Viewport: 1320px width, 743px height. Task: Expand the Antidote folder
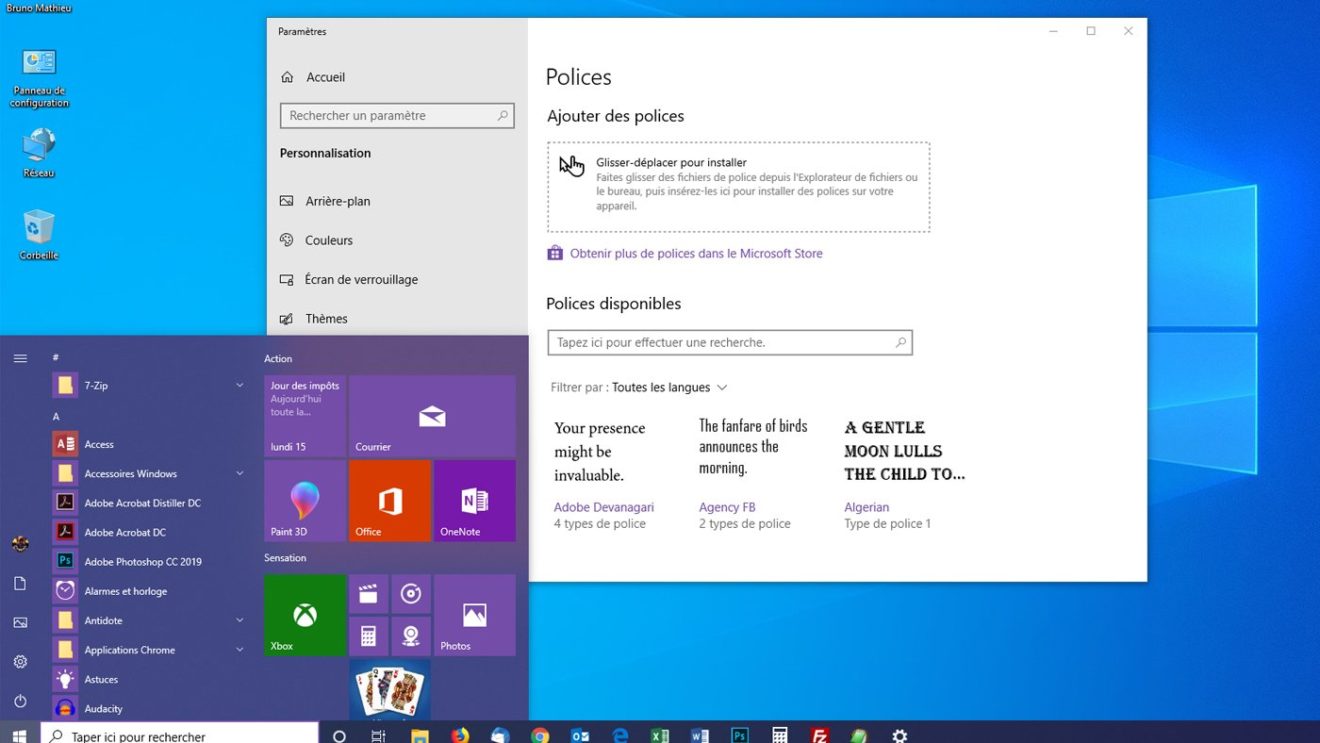point(150,620)
